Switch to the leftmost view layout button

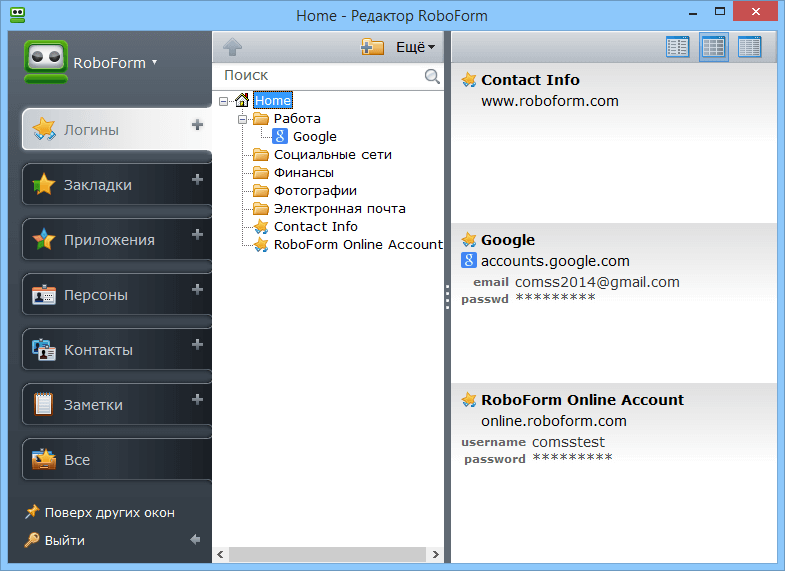pyautogui.click(x=677, y=47)
